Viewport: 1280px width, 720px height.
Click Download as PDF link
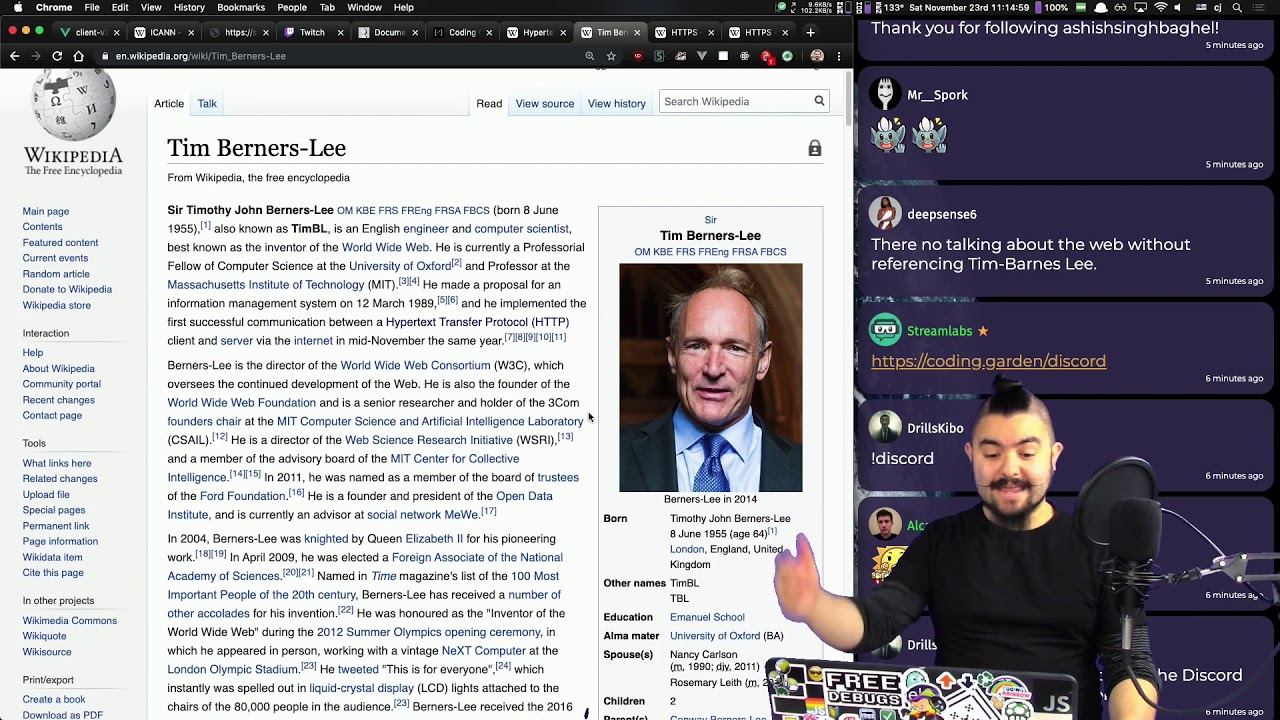63,715
